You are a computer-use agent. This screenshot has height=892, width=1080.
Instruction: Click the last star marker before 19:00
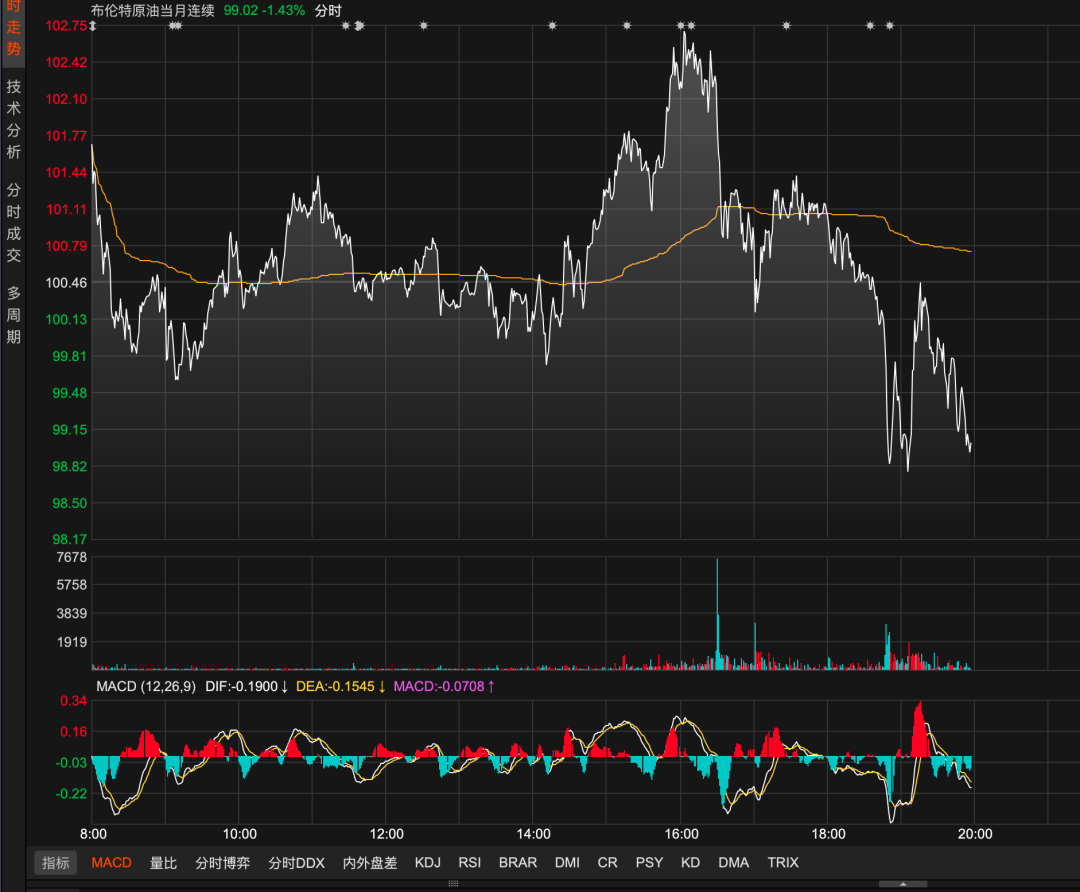[x=889, y=25]
